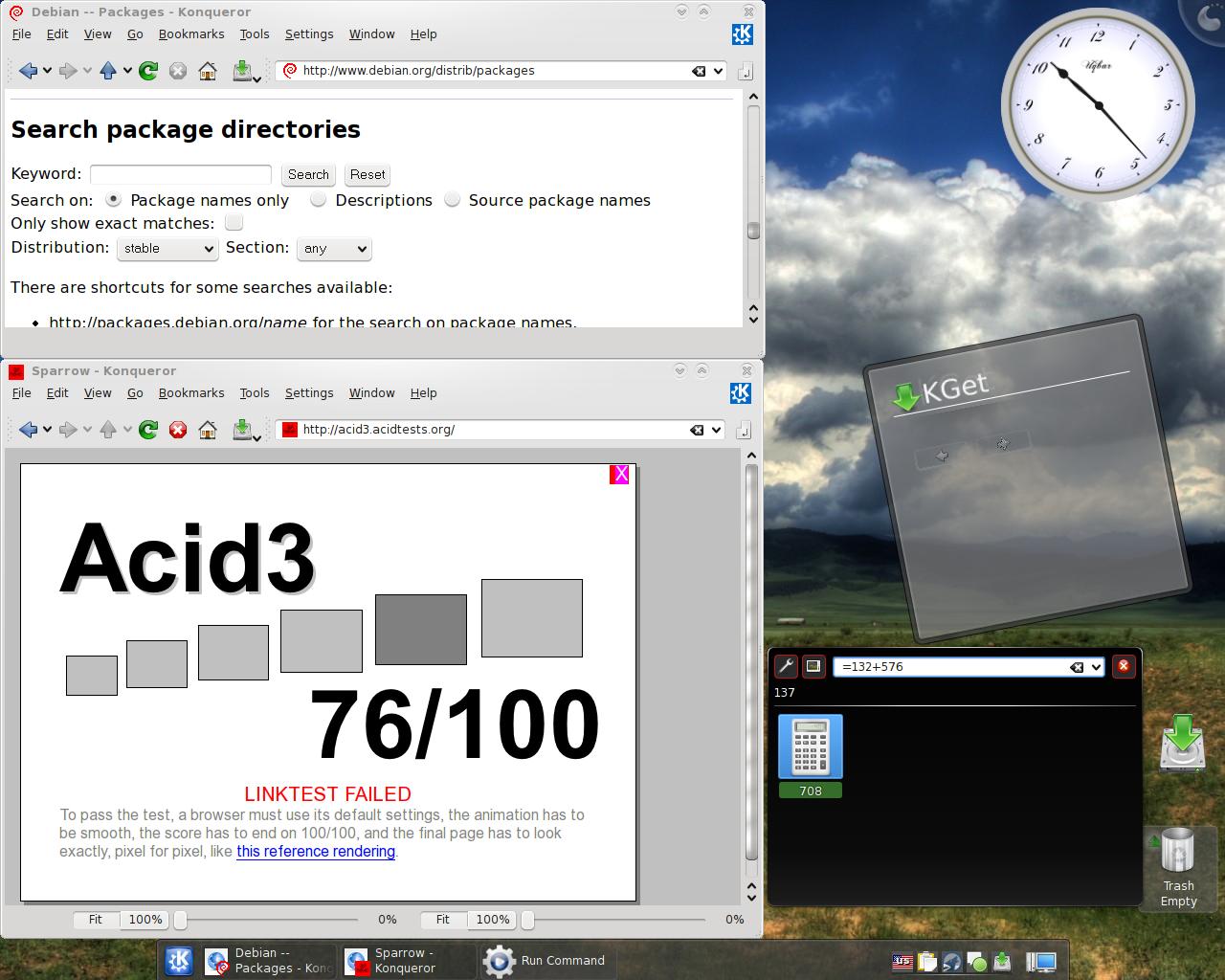Expand back history dropdown in Sparrow window
Screen dimensions: 1225x980
(47, 430)
